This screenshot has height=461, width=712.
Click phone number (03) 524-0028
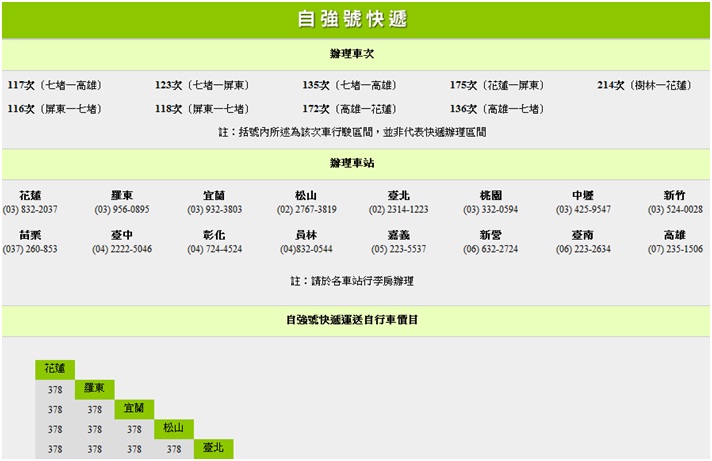[x=675, y=209]
